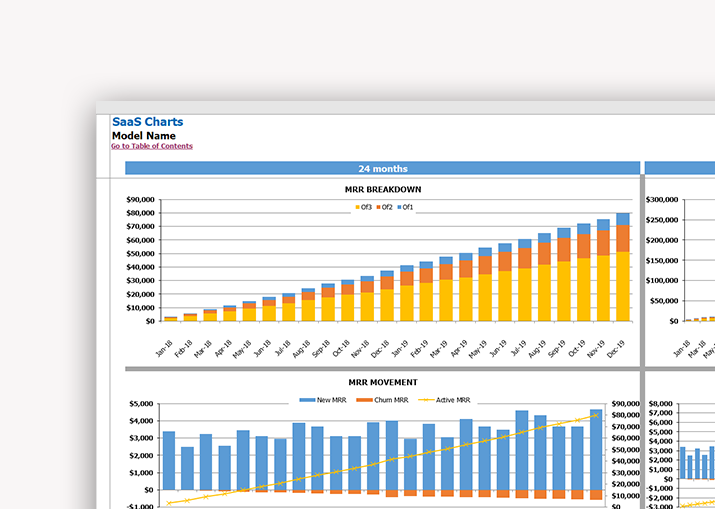Click the Active MRR line legend entry
Viewport: 715px width, 509px height.
(x=446, y=400)
